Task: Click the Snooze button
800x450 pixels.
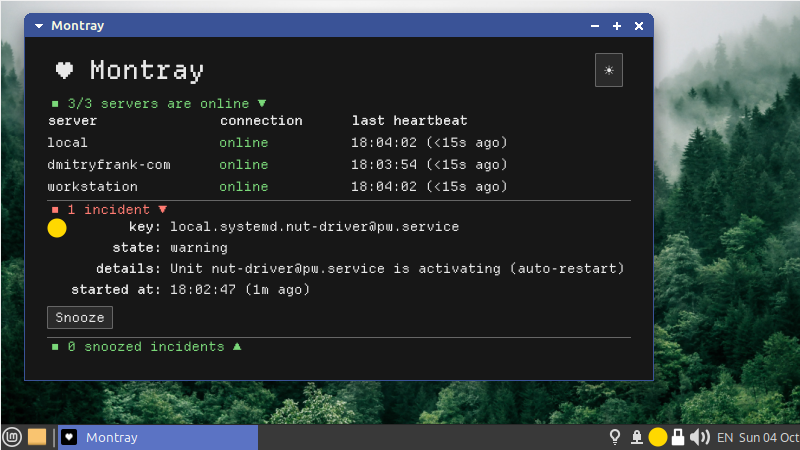Action: coord(80,317)
